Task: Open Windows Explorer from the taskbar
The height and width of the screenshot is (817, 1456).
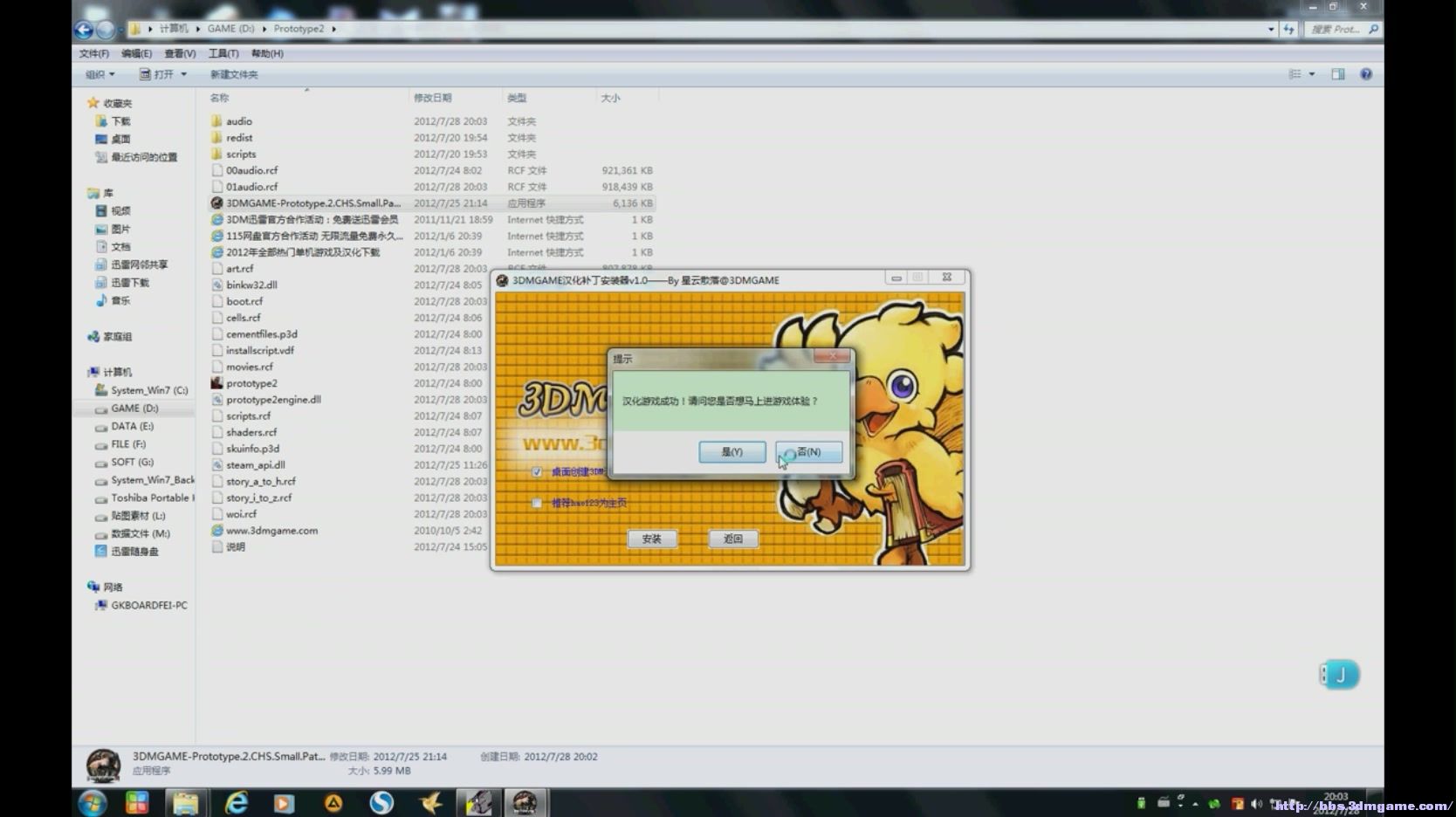Action: click(185, 803)
